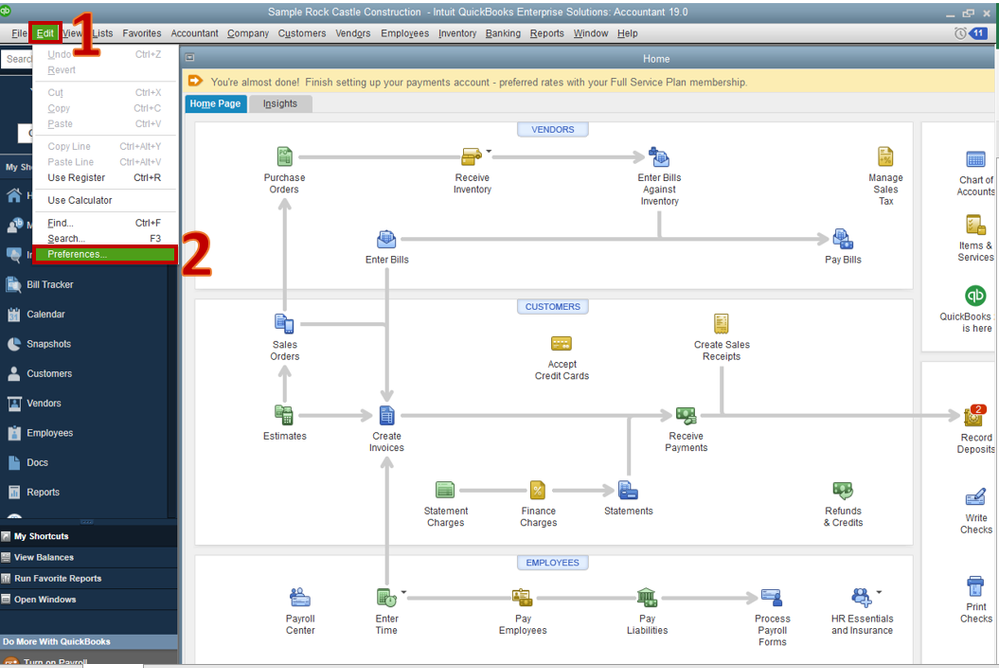Click the Pay Liabilities icon
The height and width of the screenshot is (668, 999).
pyautogui.click(x=647, y=598)
